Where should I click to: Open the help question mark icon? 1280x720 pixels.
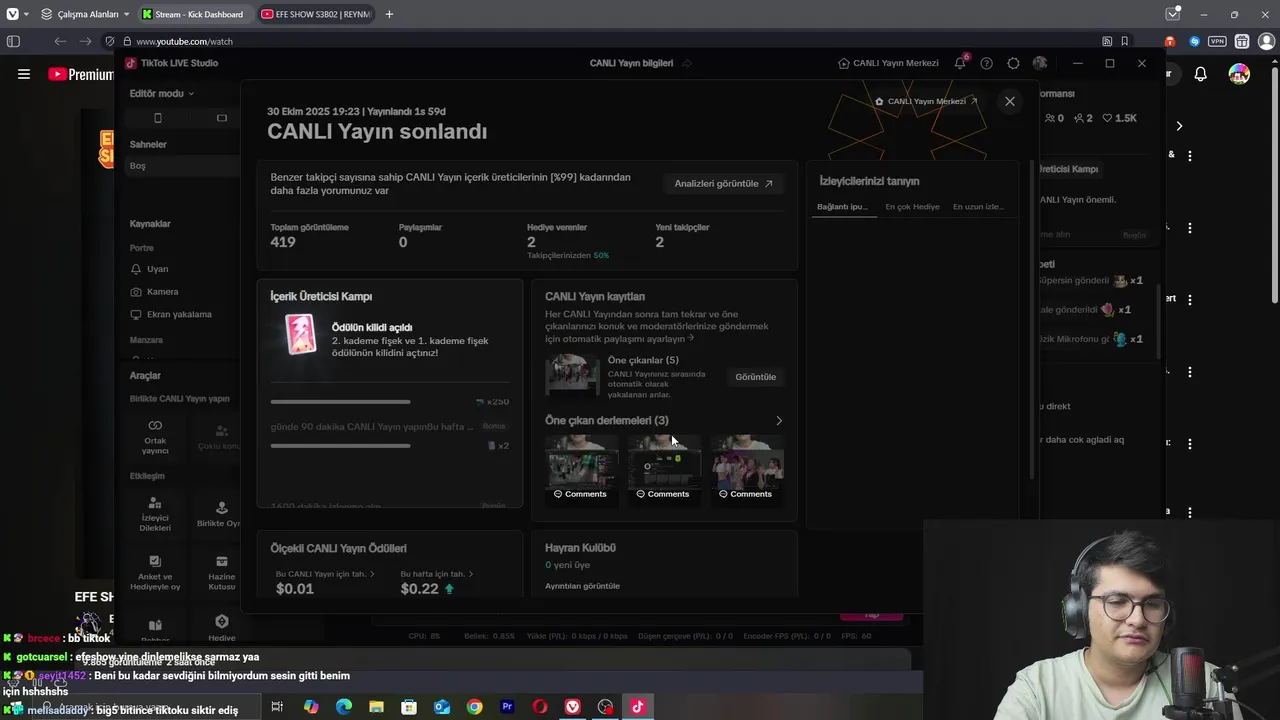tap(987, 63)
